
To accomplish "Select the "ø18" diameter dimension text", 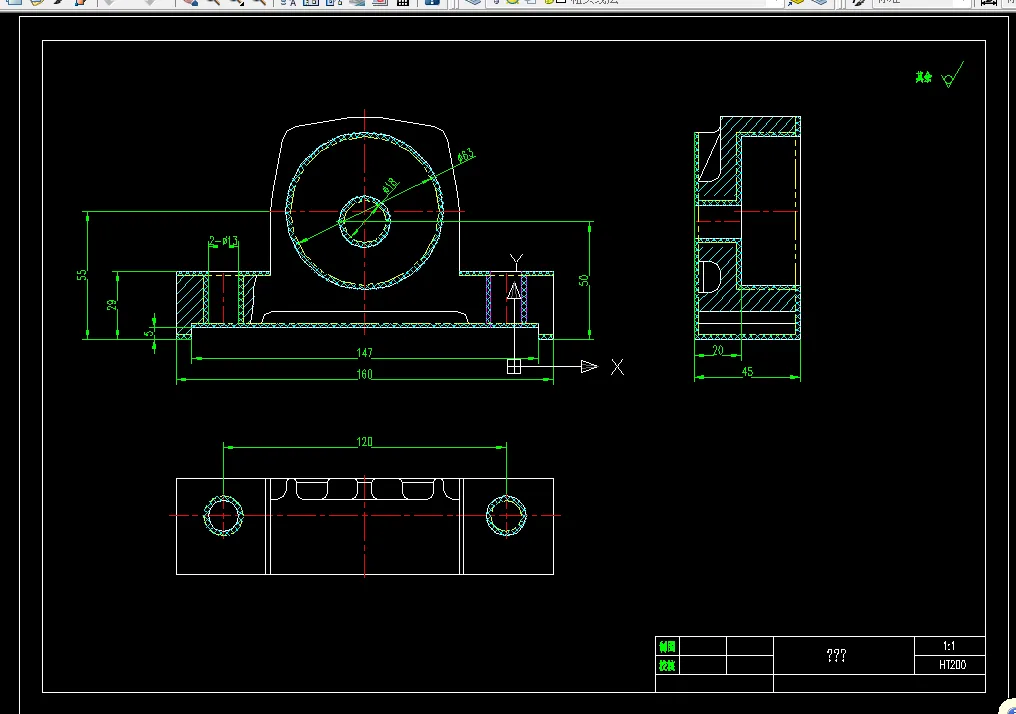I will click(x=389, y=187).
